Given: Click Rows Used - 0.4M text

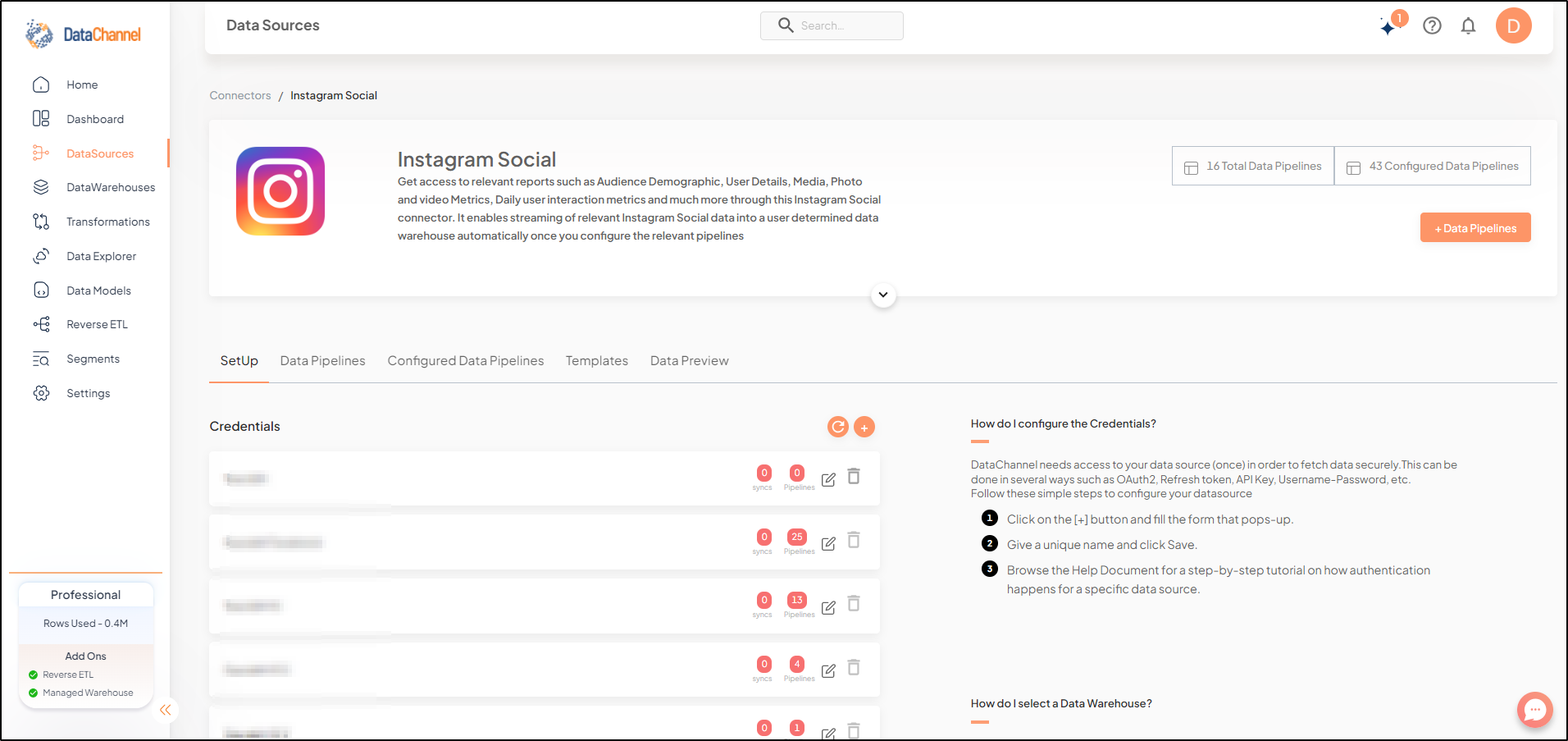Looking at the screenshot, I should pyautogui.click(x=86, y=624).
